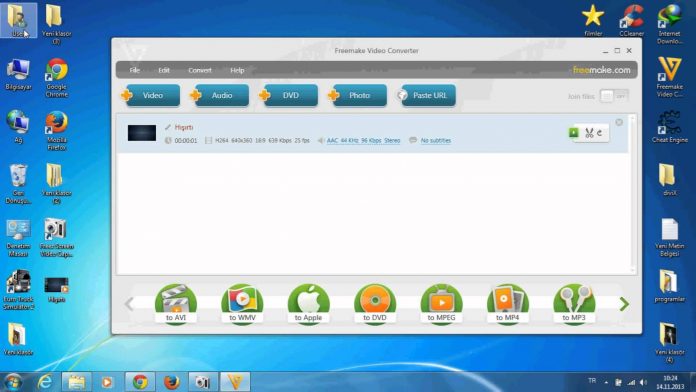Screen dimensions: 696x392
Task: Toggle the Join files switch
Action: pos(614,96)
